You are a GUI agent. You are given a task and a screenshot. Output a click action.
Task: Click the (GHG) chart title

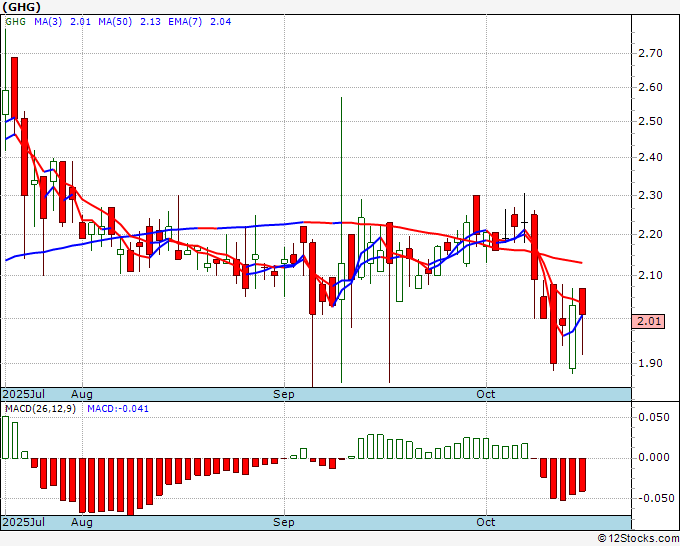22,7
